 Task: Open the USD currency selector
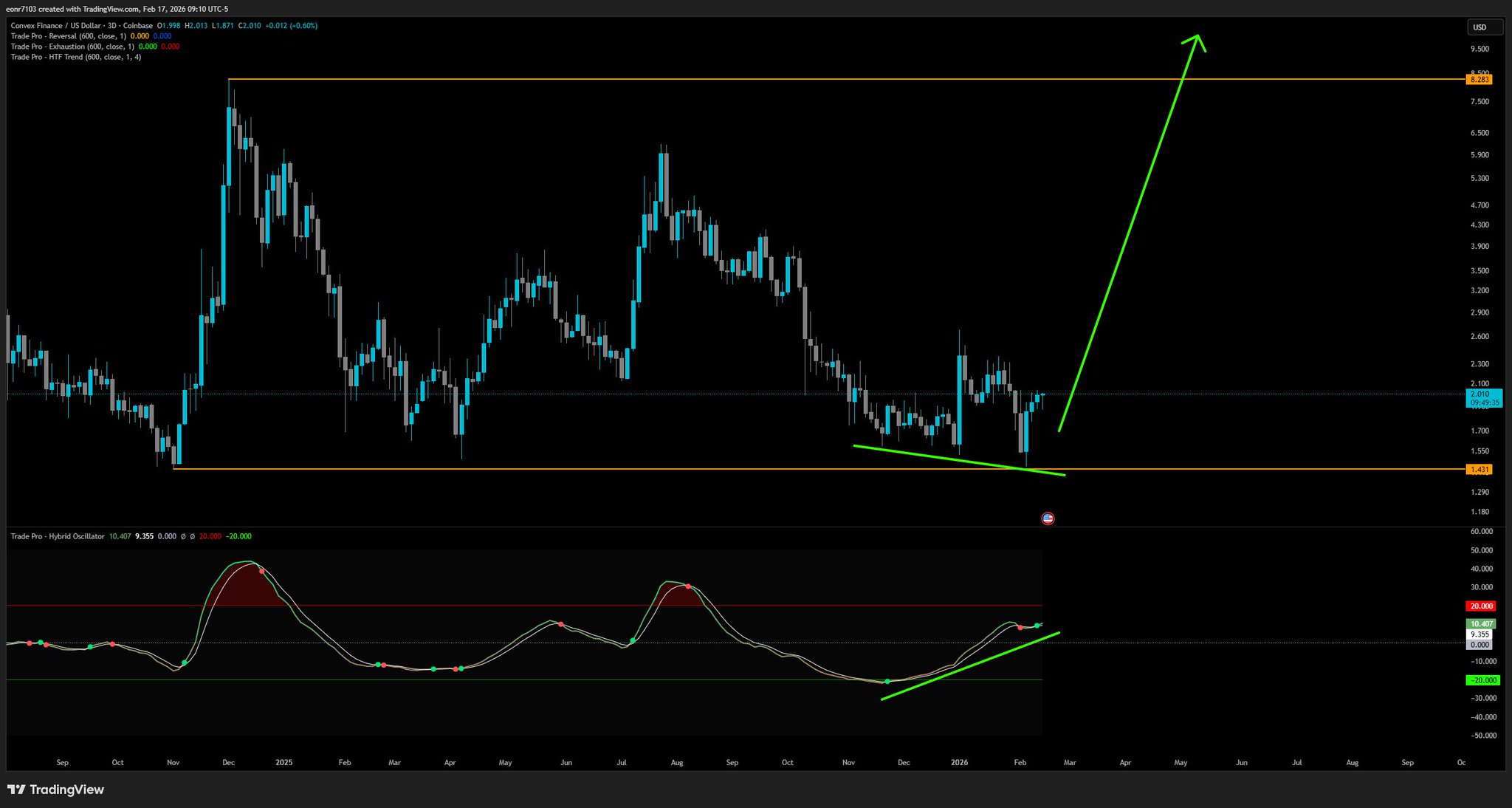1484,27
